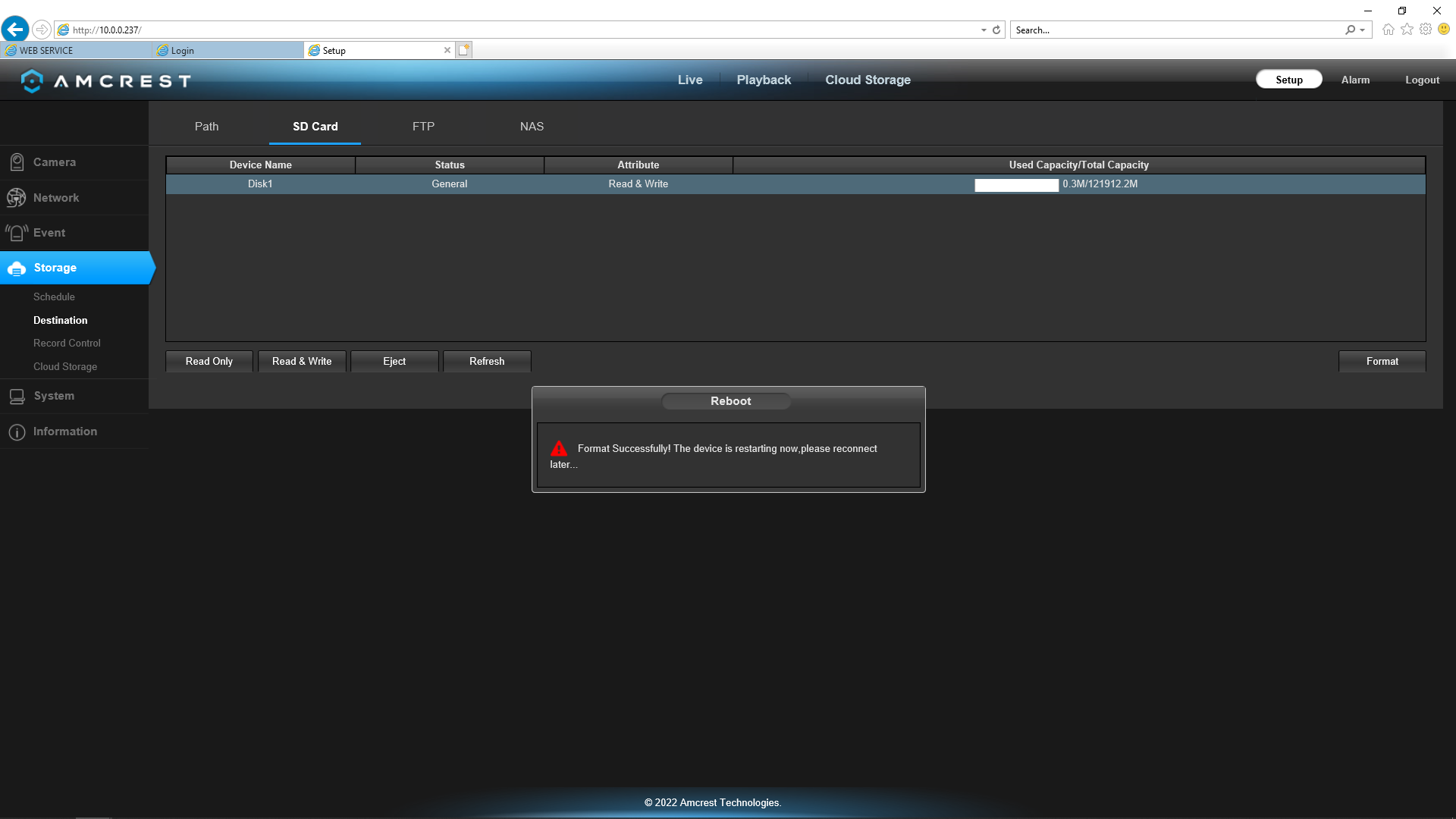This screenshot has height=819, width=1456.
Task: Open favorites star icon
Action: point(1407,29)
